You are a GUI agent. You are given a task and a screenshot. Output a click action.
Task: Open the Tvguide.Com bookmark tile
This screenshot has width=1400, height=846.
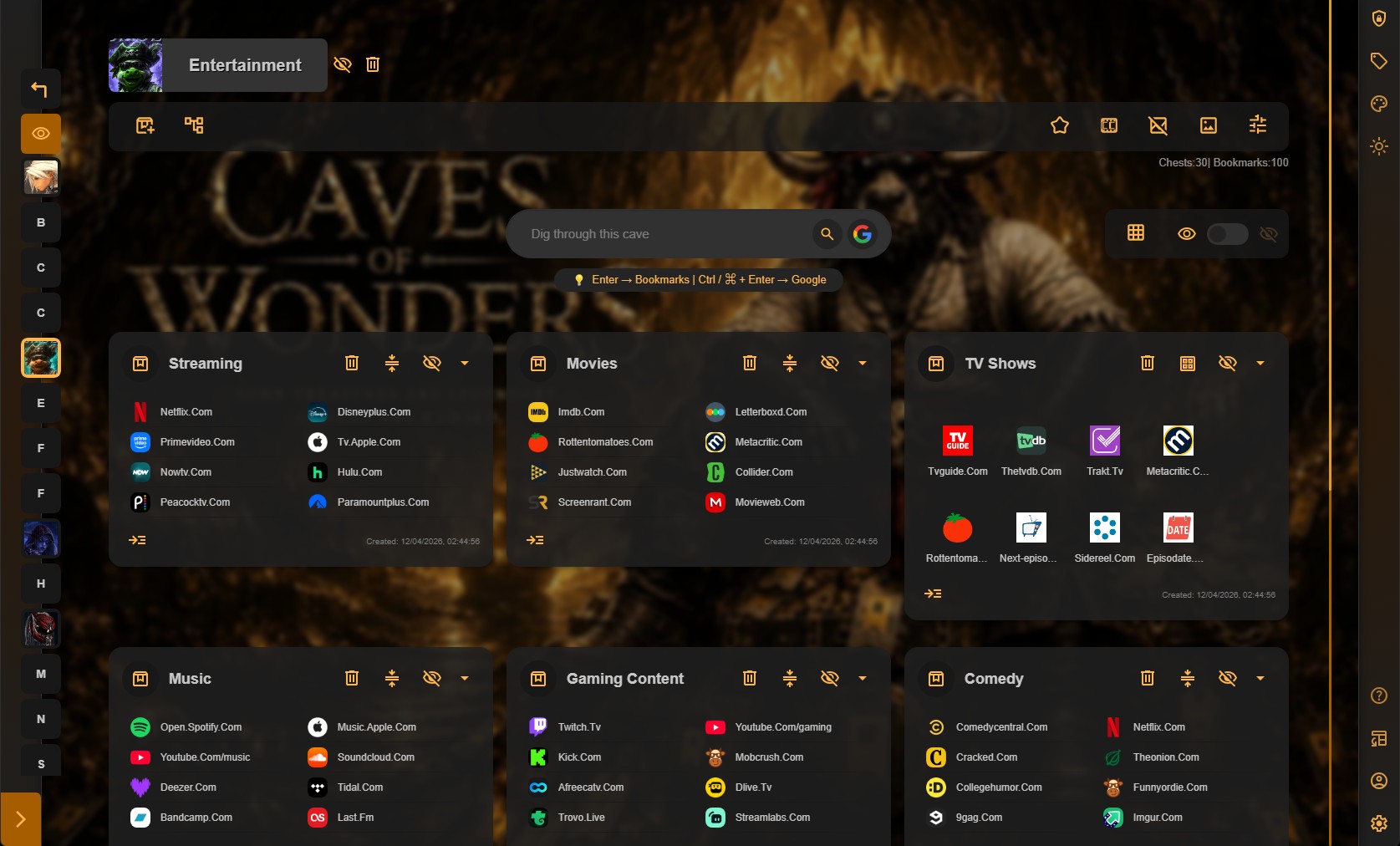point(958,451)
